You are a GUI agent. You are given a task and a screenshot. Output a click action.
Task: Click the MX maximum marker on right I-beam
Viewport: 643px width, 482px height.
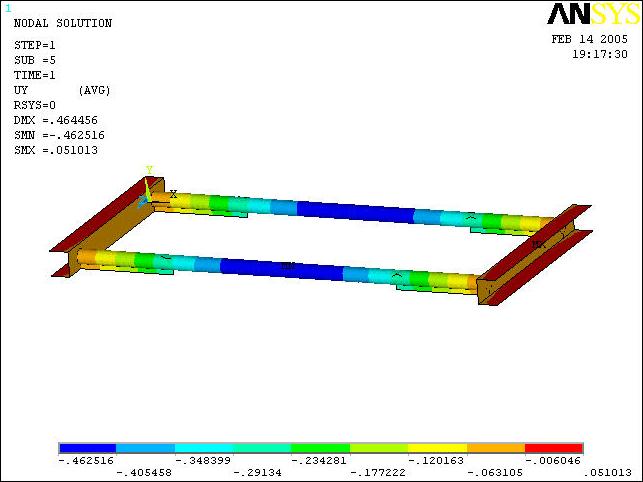[x=538, y=243]
